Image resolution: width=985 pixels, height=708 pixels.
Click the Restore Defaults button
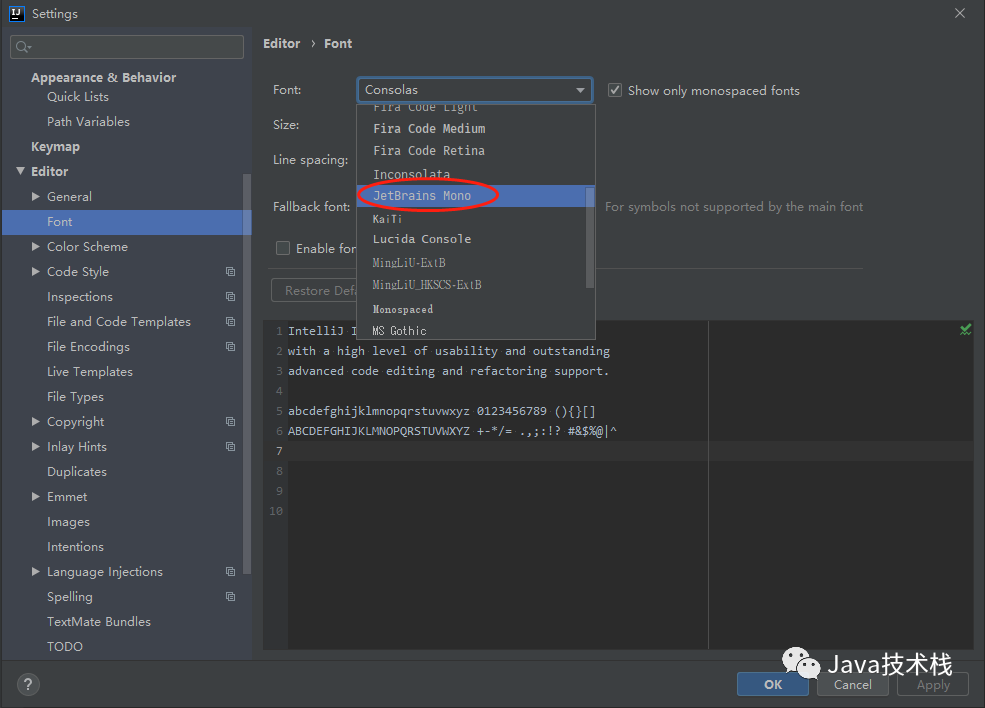314,290
